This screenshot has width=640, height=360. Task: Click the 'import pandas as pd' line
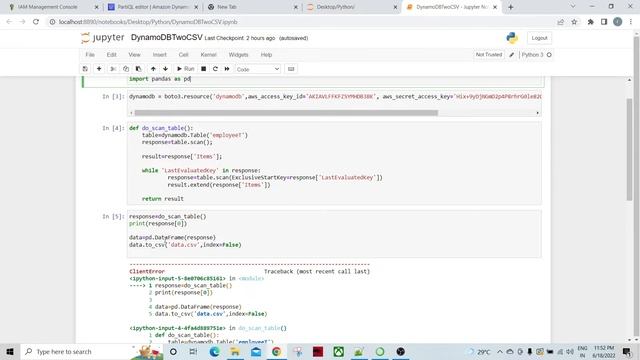point(160,79)
